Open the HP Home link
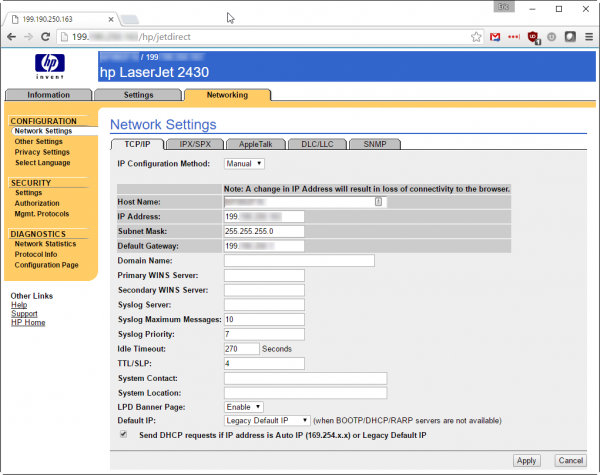Viewport: 600px width, 475px height. tap(28, 322)
